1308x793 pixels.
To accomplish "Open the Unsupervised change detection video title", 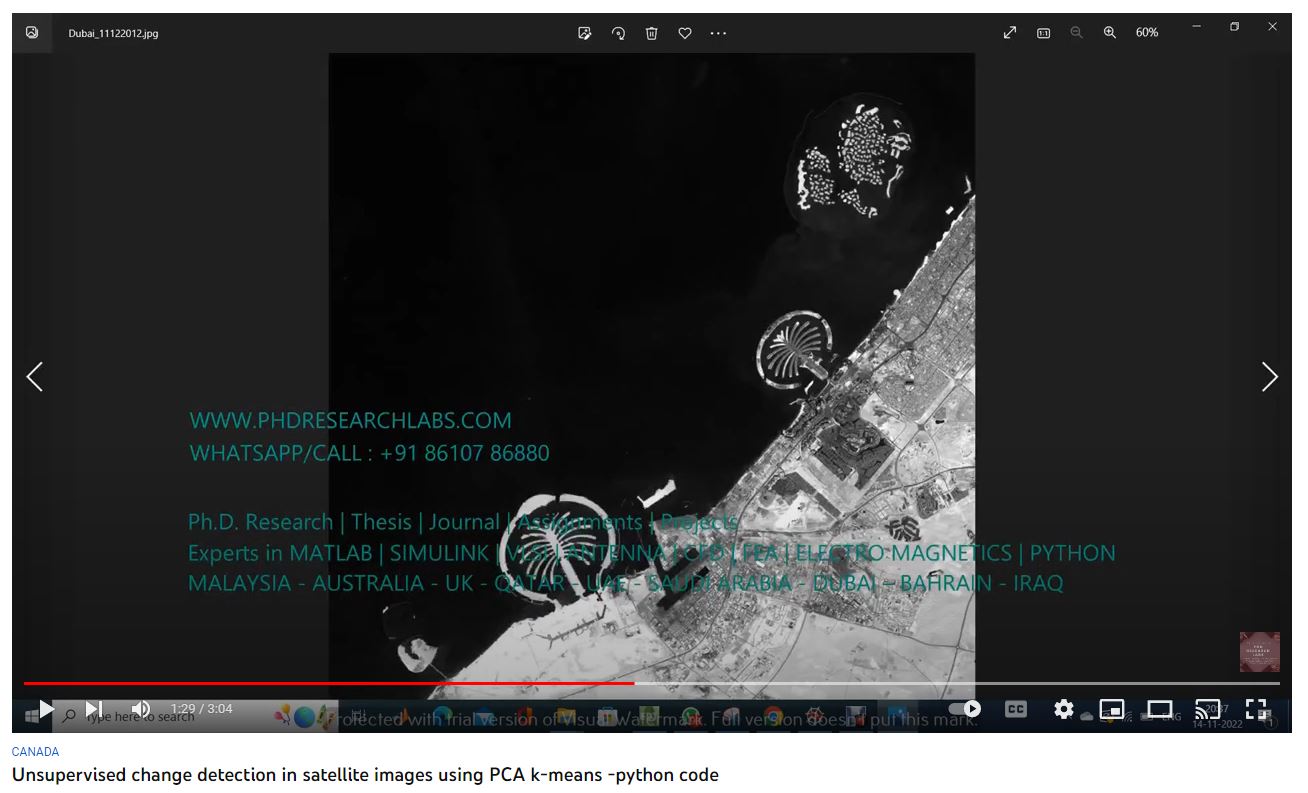I will pos(365,775).
